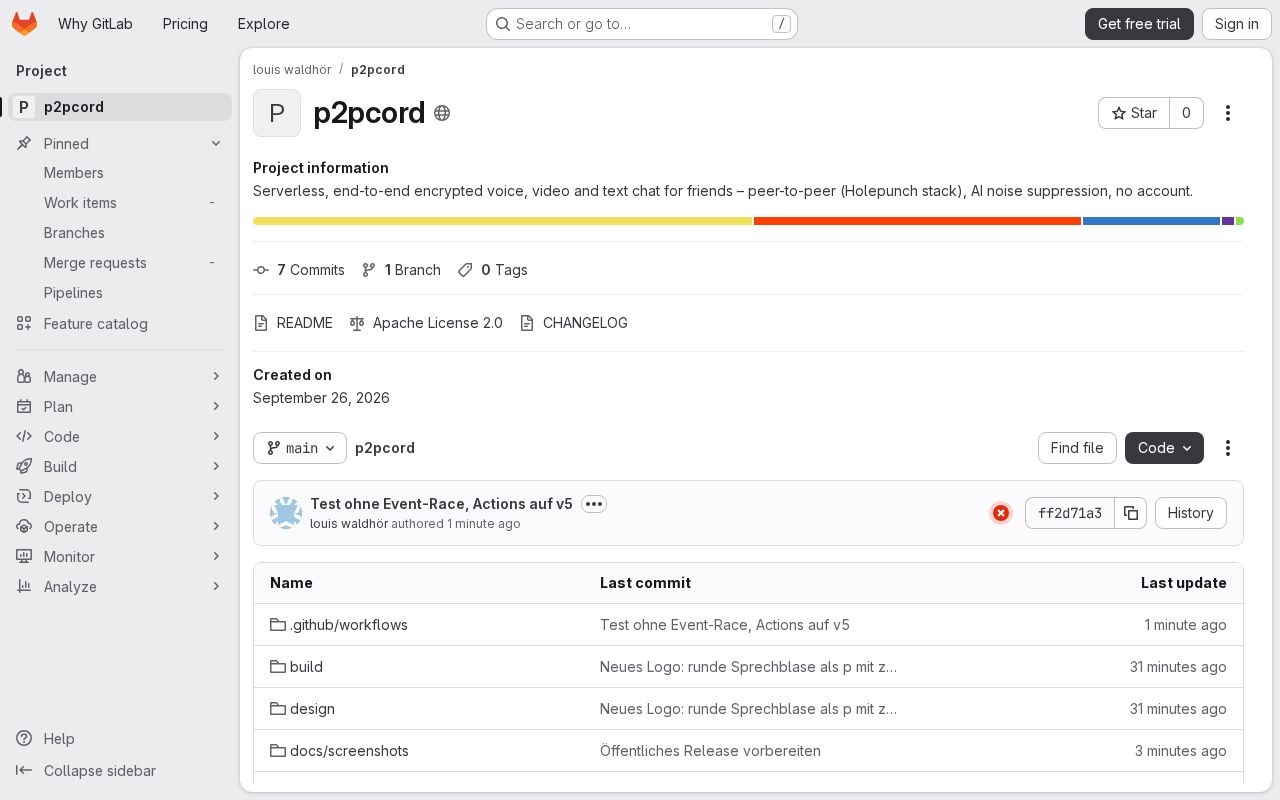
Task: Click the yellow language bar segment
Action: 502,221
